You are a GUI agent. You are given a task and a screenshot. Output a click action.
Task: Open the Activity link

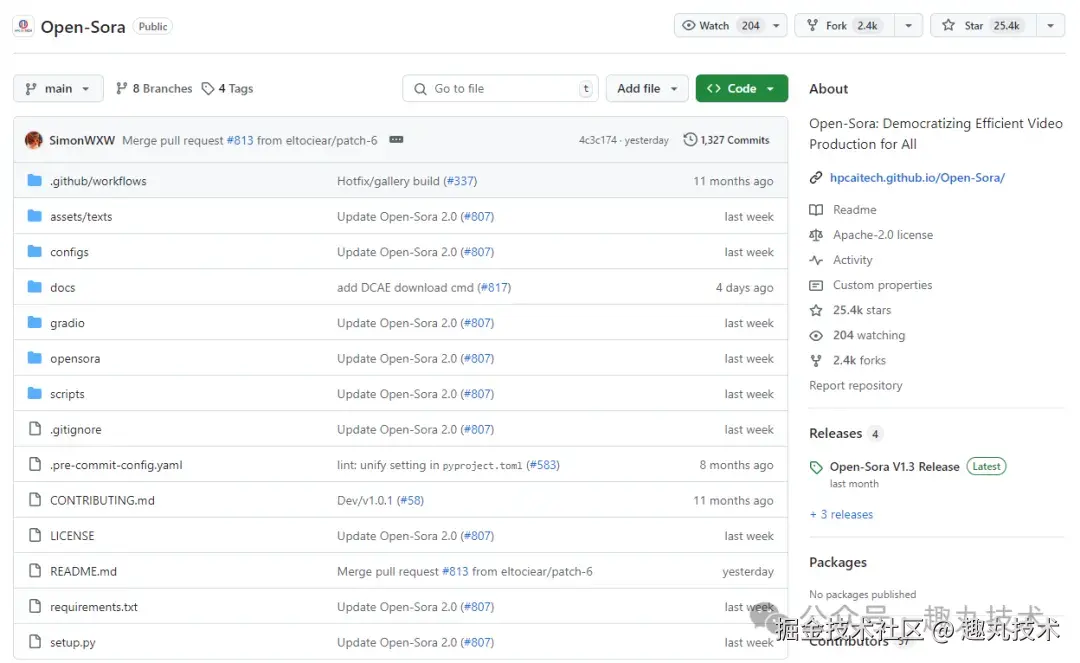pos(852,260)
